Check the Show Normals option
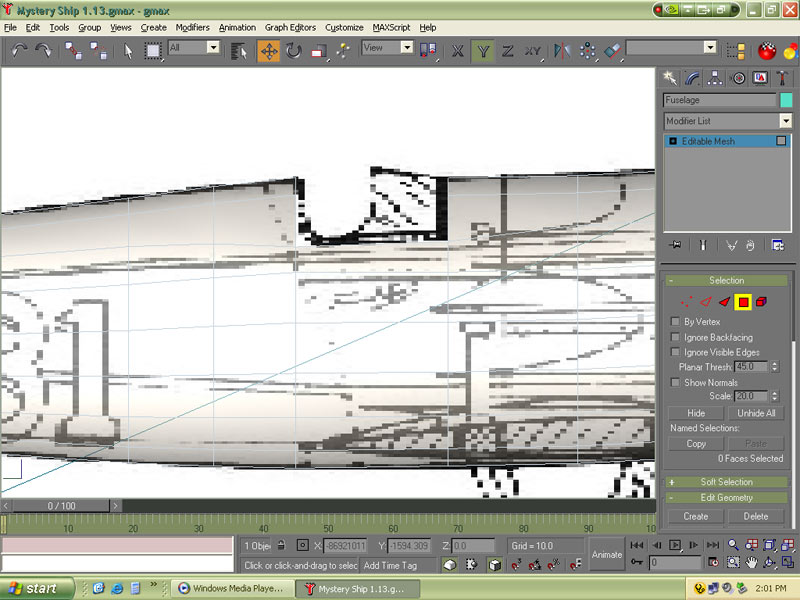 coord(676,382)
